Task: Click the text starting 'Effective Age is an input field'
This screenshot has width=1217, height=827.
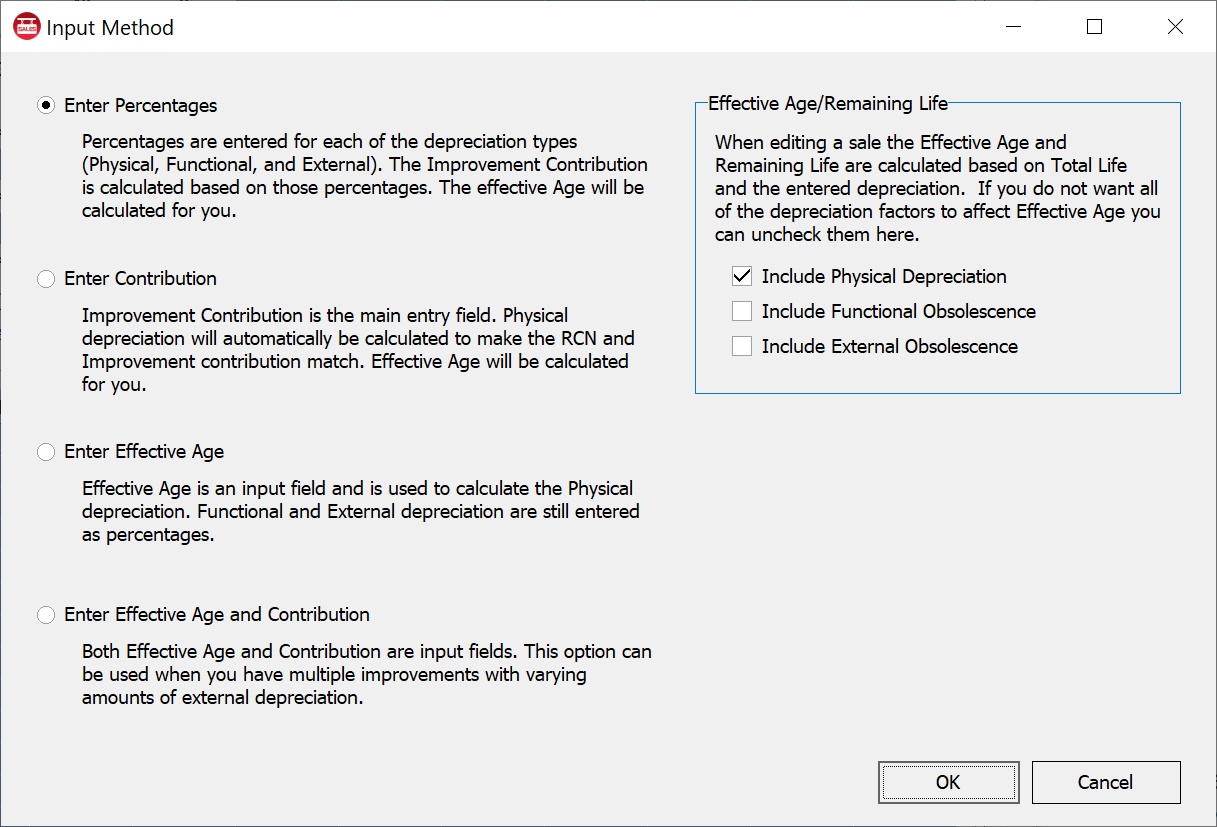Action: pyautogui.click(x=360, y=512)
